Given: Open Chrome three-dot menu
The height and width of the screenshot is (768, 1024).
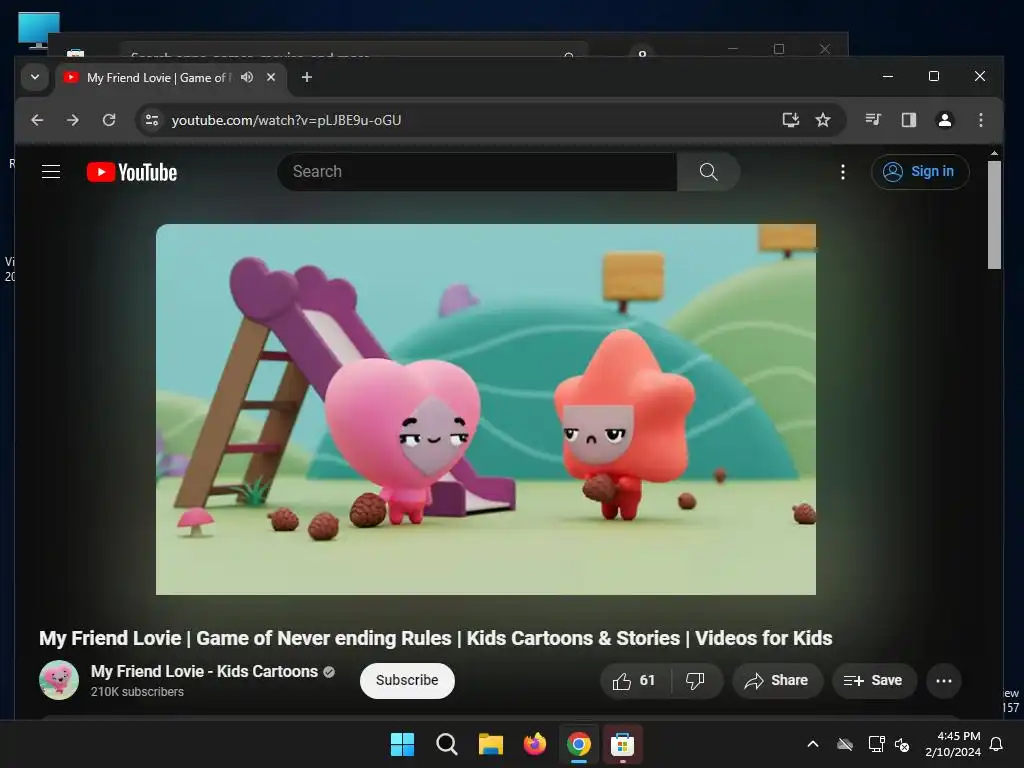Looking at the screenshot, I should tap(980, 120).
